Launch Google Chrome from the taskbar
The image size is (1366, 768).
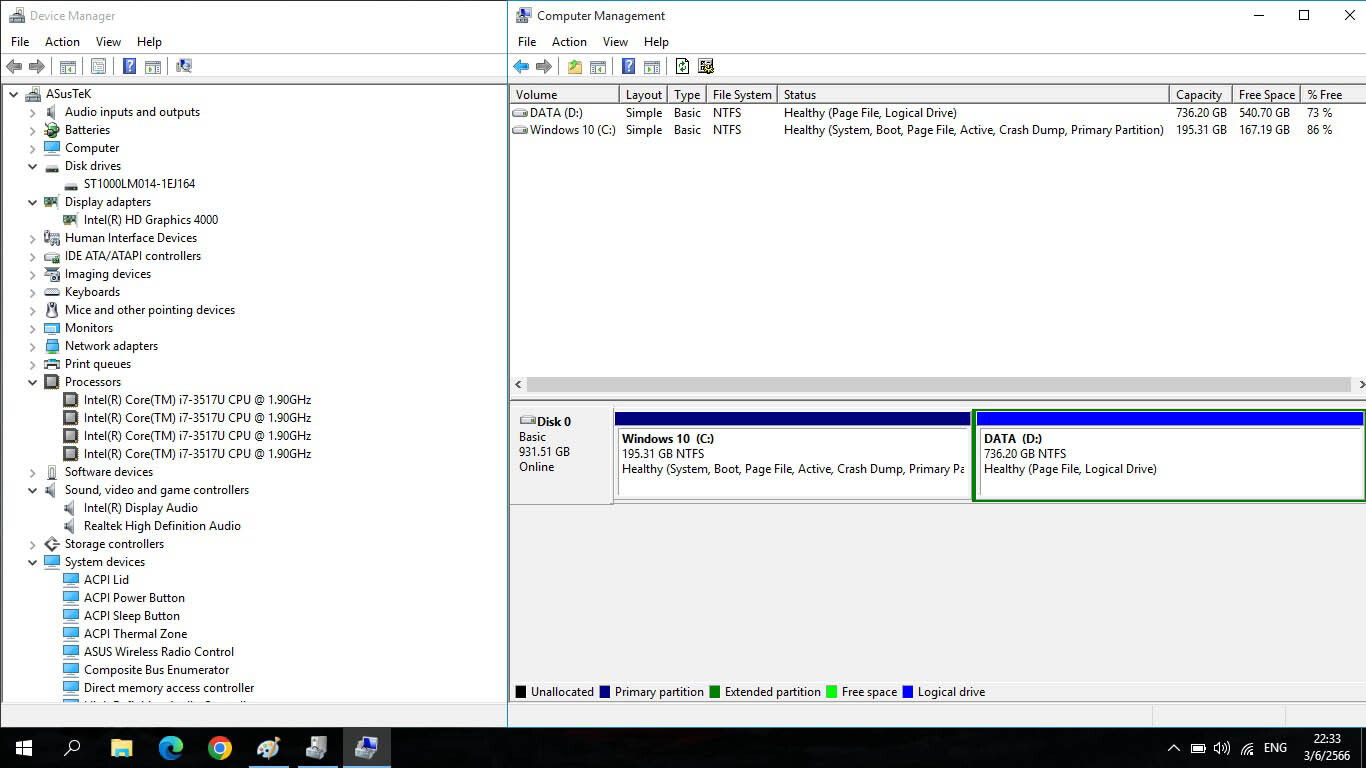[219, 748]
